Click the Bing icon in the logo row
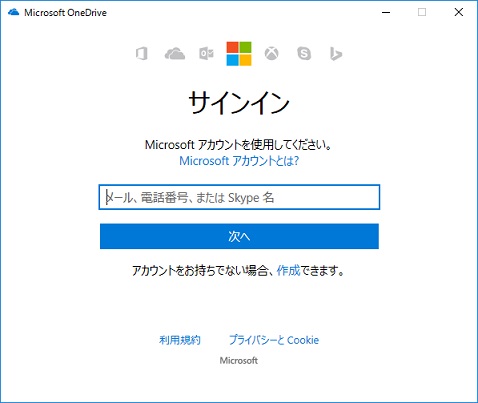The height and width of the screenshot is (403, 478). [336, 54]
